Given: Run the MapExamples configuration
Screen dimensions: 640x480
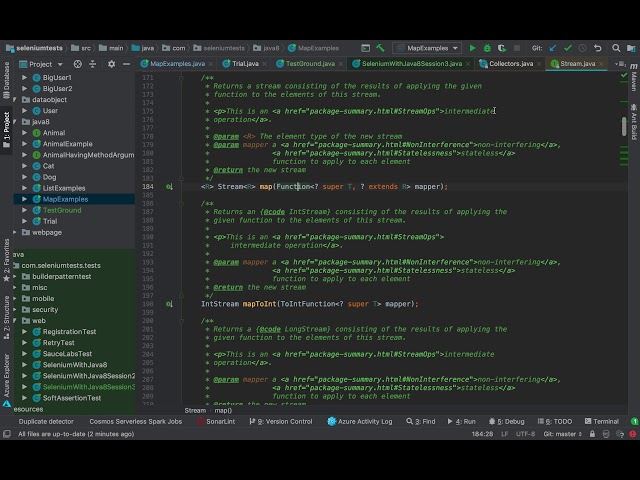Looking at the screenshot, I should [x=472, y=48].
